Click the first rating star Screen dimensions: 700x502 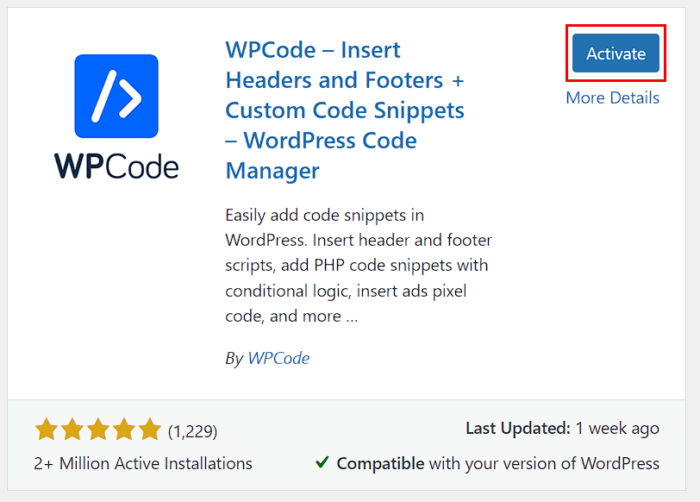point(46,429)
